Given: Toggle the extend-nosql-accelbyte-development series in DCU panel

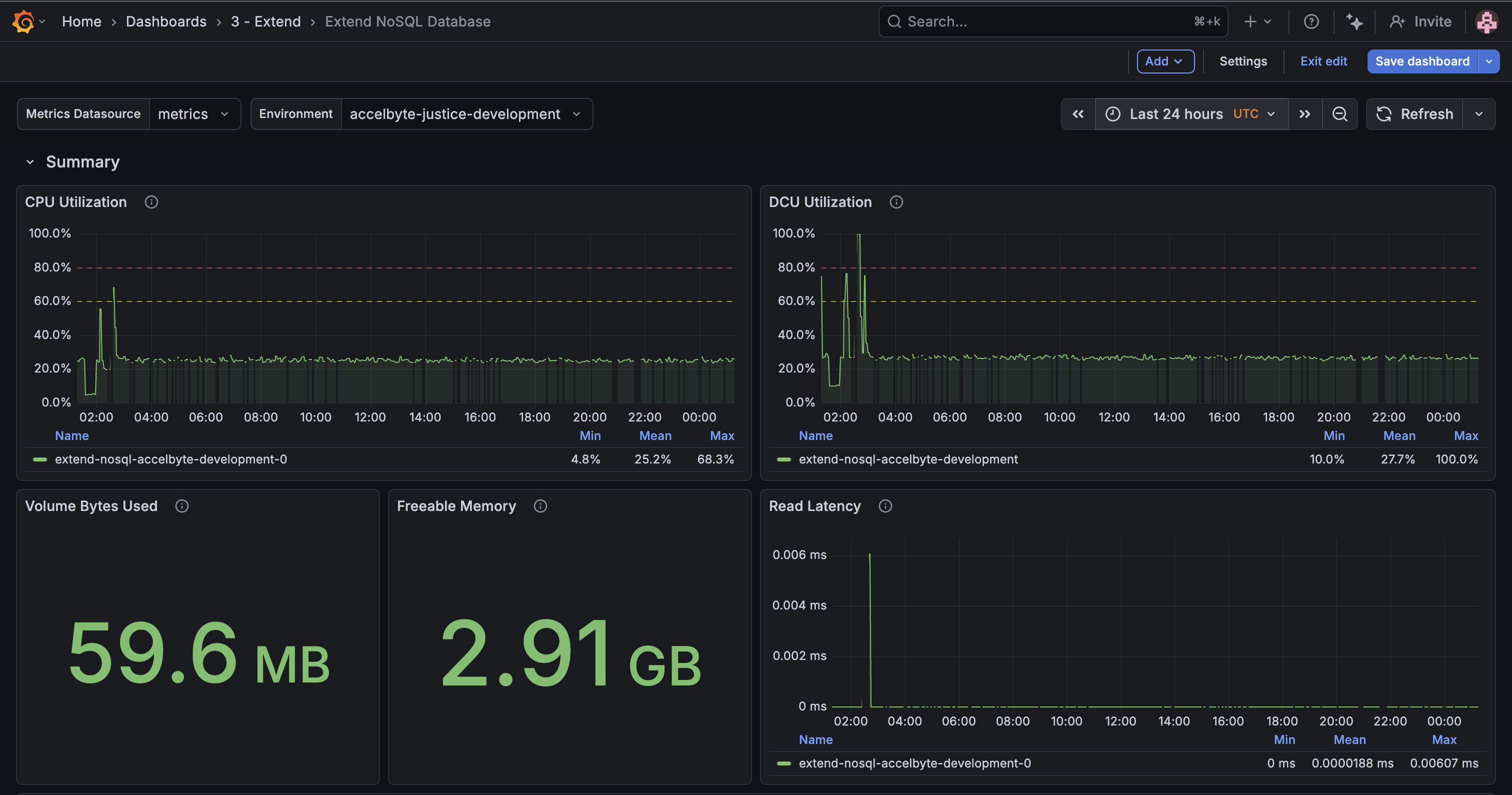Looking at the screenshot, I should pyautogui.click(x=908, y=459).
